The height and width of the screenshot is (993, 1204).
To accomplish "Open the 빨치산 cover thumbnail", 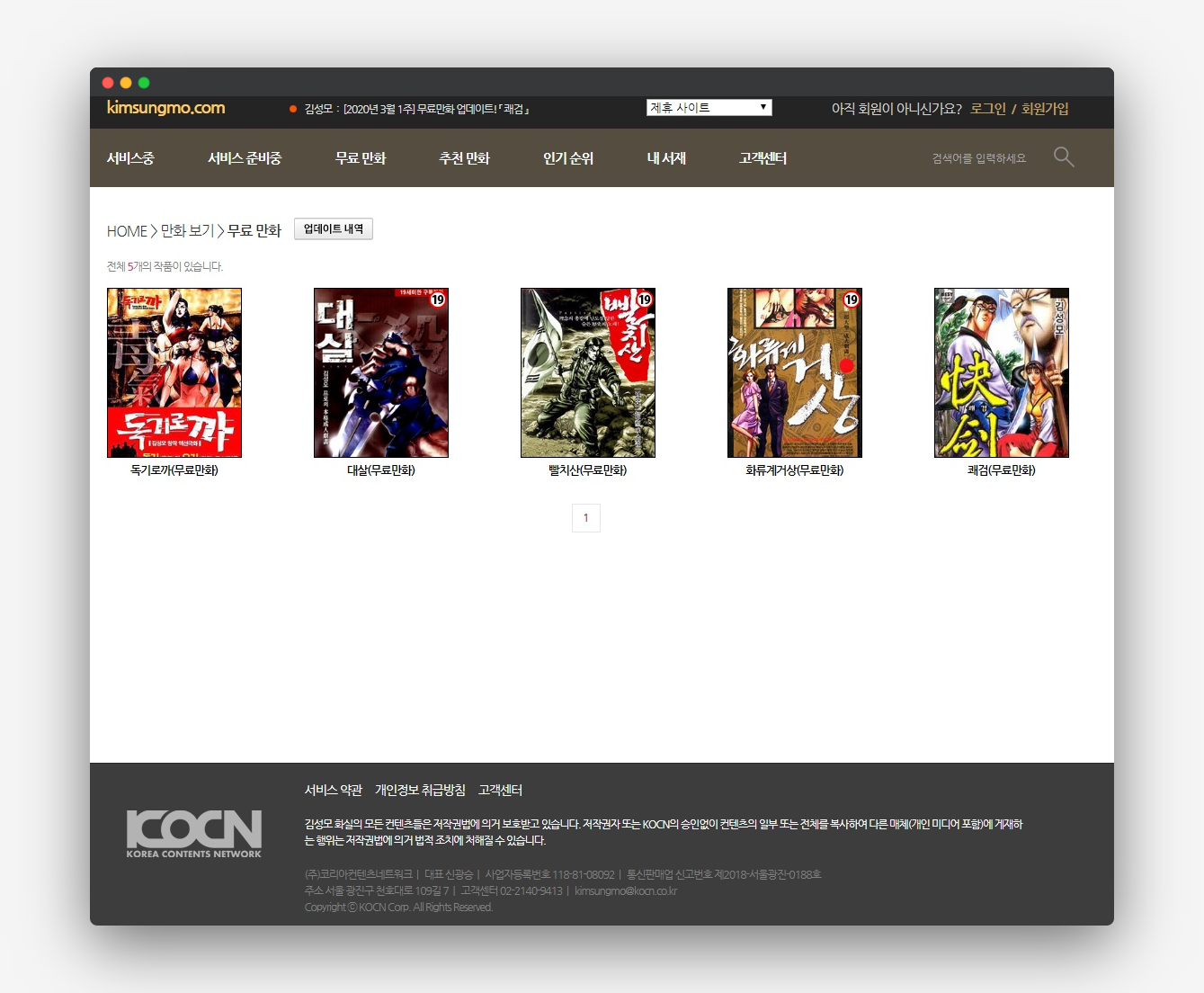I will pos(588,372).
